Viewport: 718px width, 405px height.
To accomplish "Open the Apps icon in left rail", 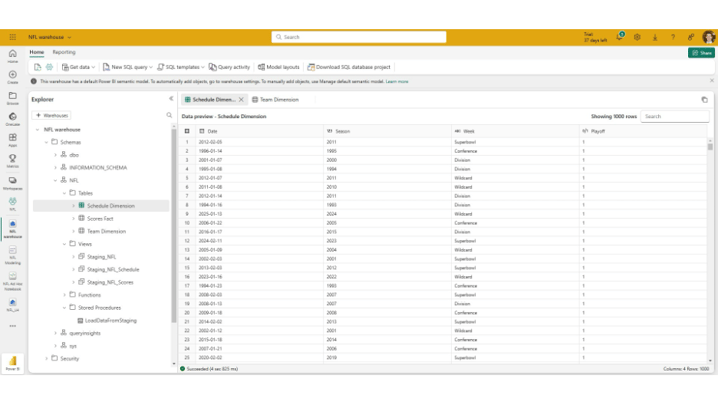I will pos(13,140).
